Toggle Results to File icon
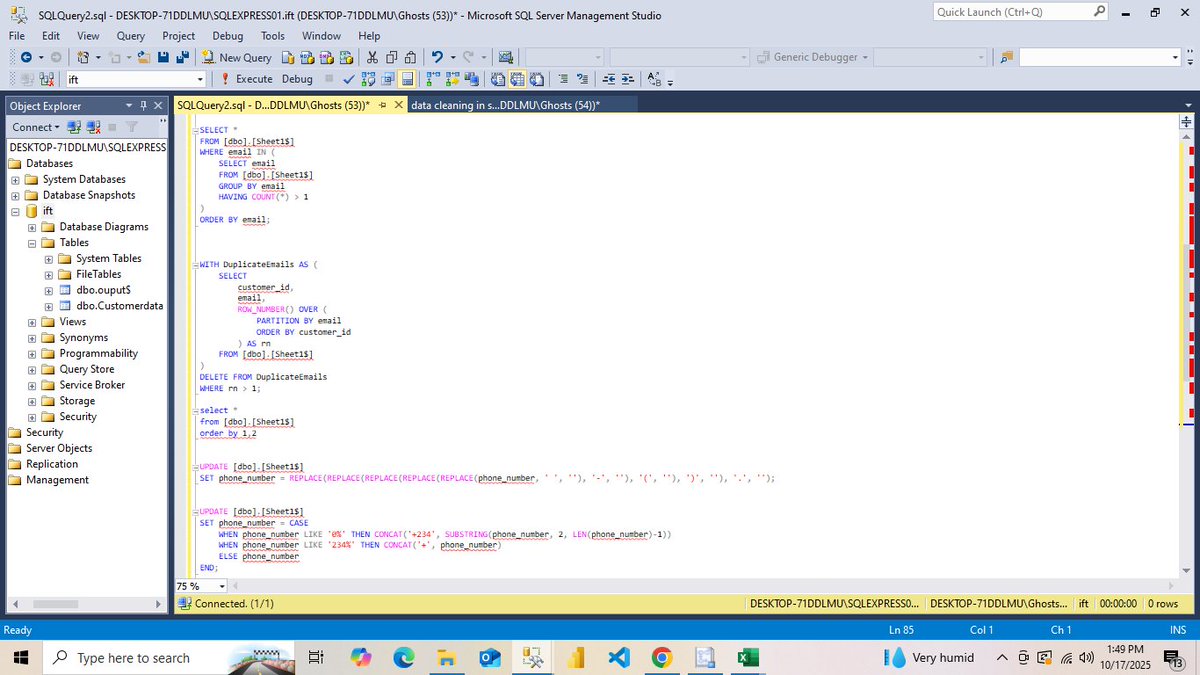 [537, 79]
